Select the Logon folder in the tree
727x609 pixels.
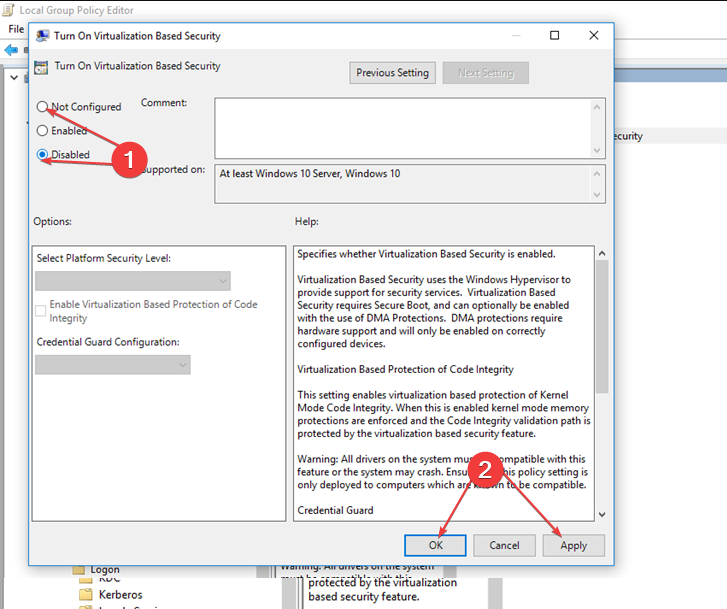point(105,570)
